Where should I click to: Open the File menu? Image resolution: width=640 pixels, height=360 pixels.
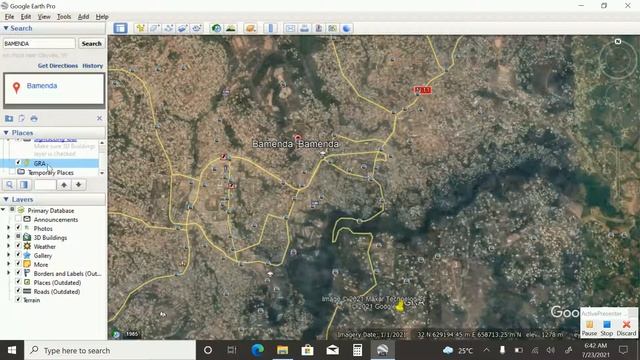tap(9, 17)
